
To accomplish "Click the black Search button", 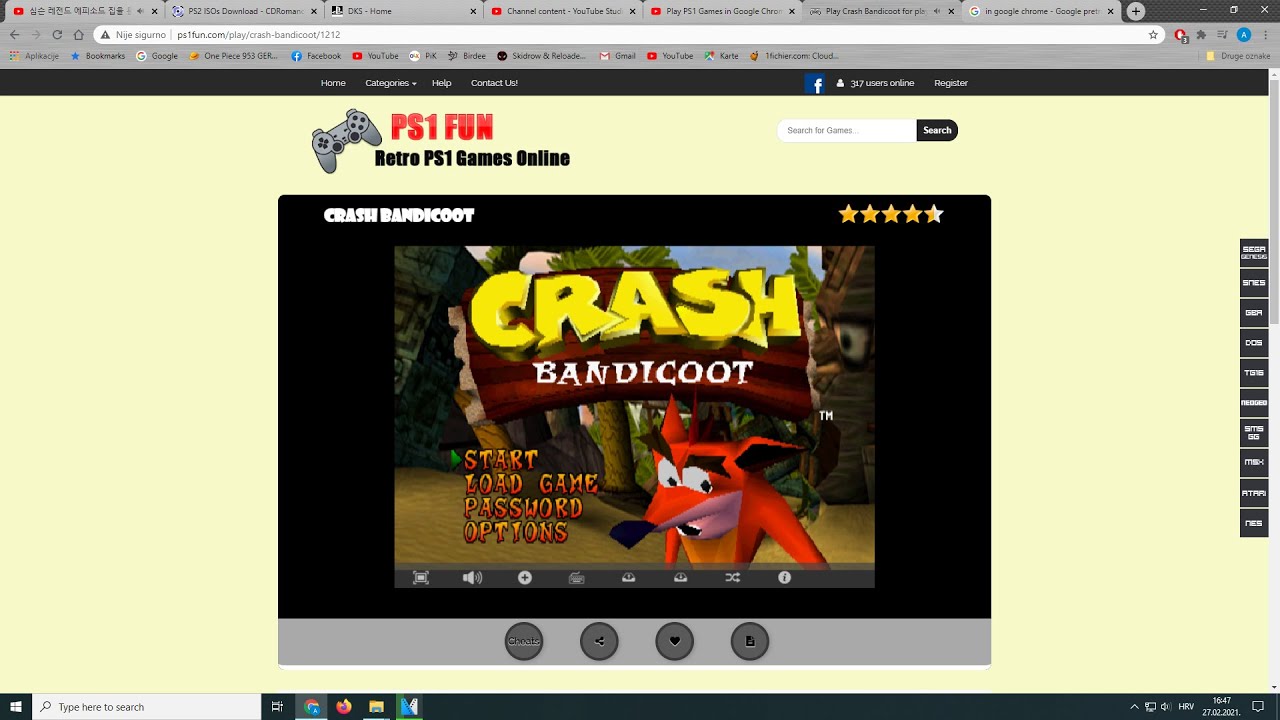I will pyautogui.click(x=937, y=130).
